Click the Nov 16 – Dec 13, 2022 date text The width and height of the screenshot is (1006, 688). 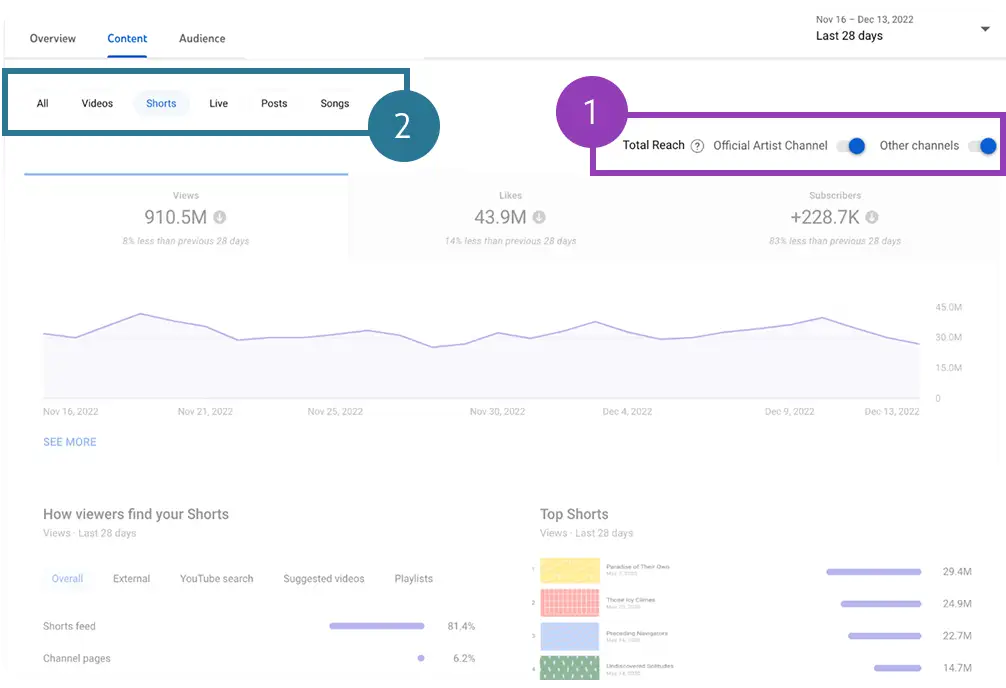pyautogui.click(x=865, y=20)
